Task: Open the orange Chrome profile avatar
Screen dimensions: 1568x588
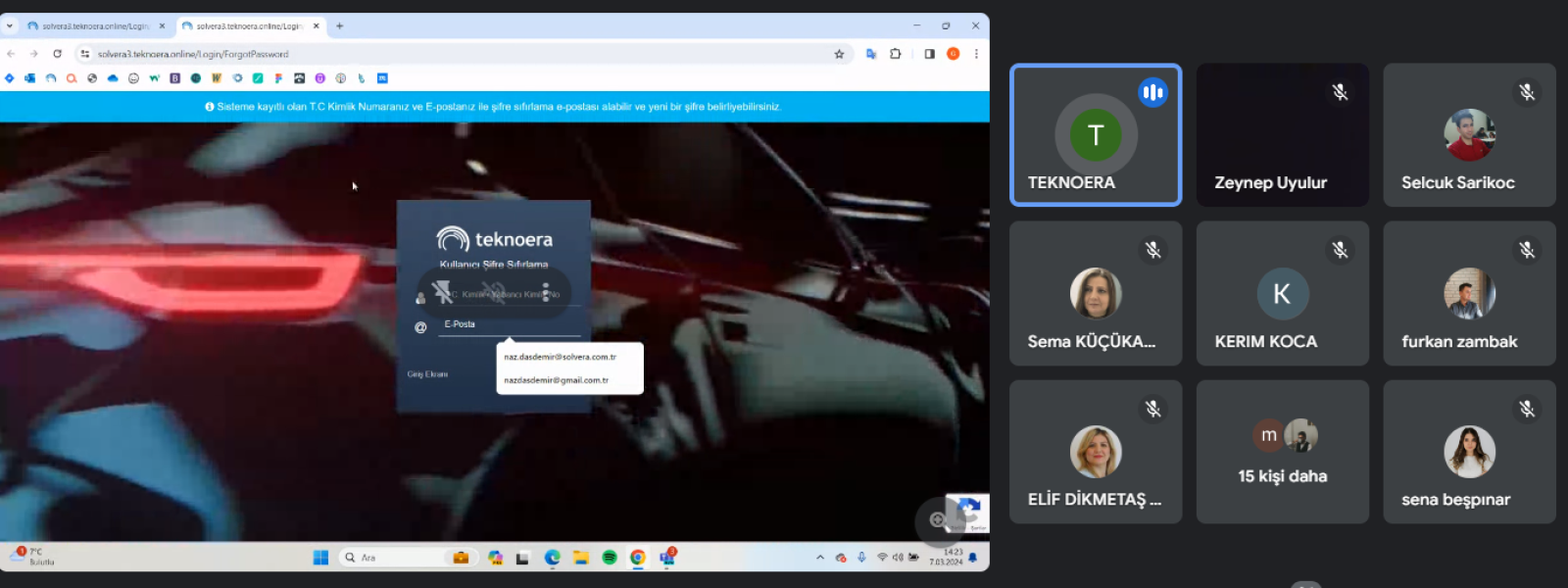Action: point(953,54)
